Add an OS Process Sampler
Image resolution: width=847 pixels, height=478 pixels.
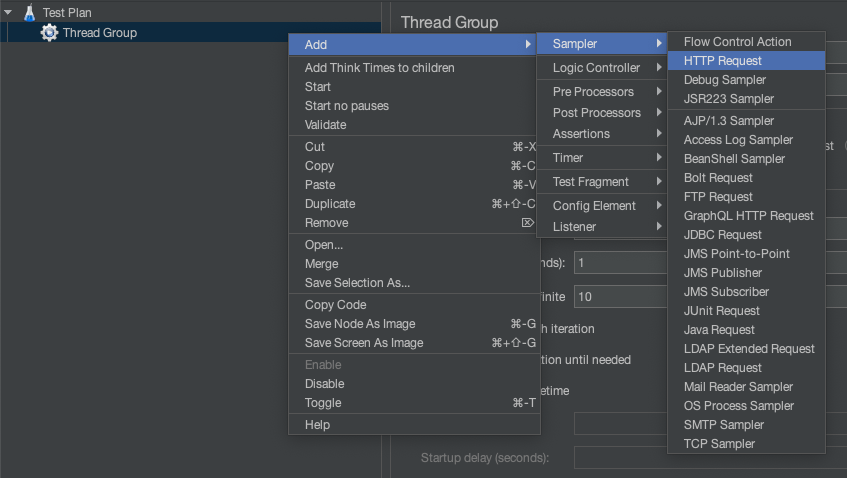(747, 406)
